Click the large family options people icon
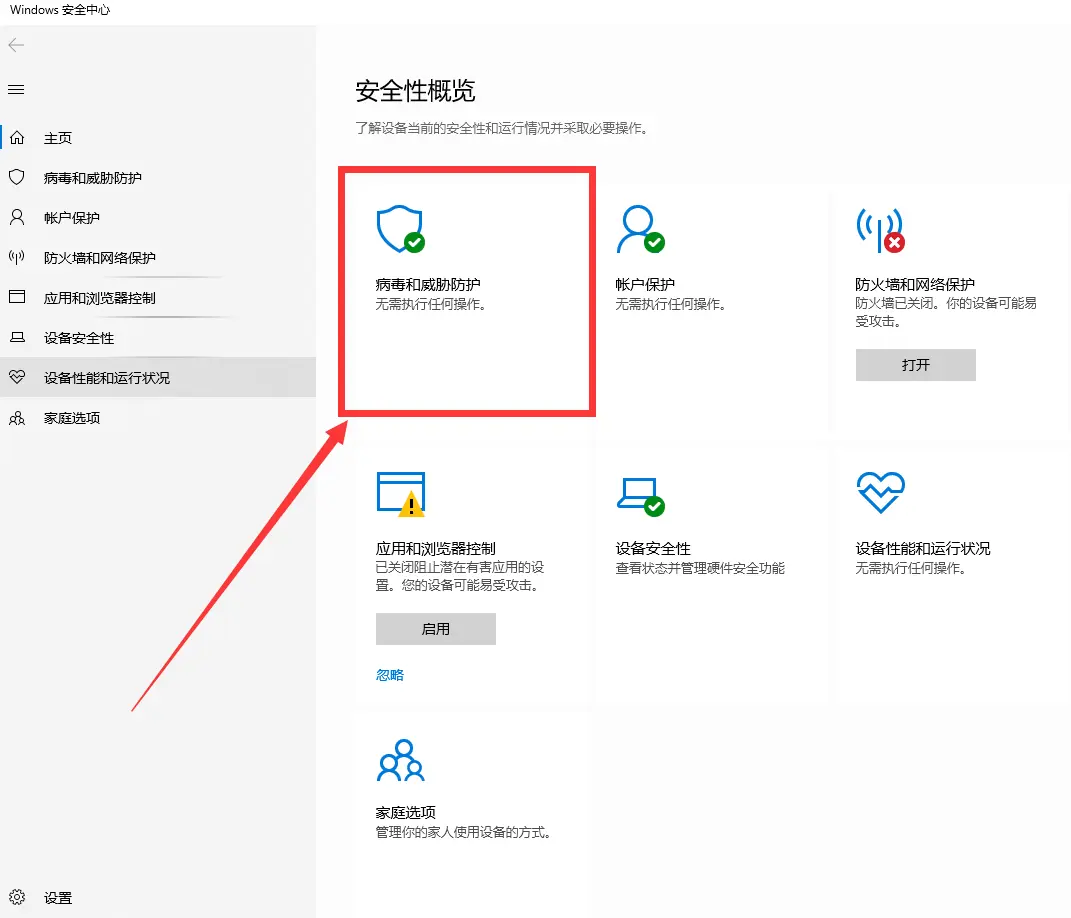The image size is (1071, 918). tap(401, 760)
